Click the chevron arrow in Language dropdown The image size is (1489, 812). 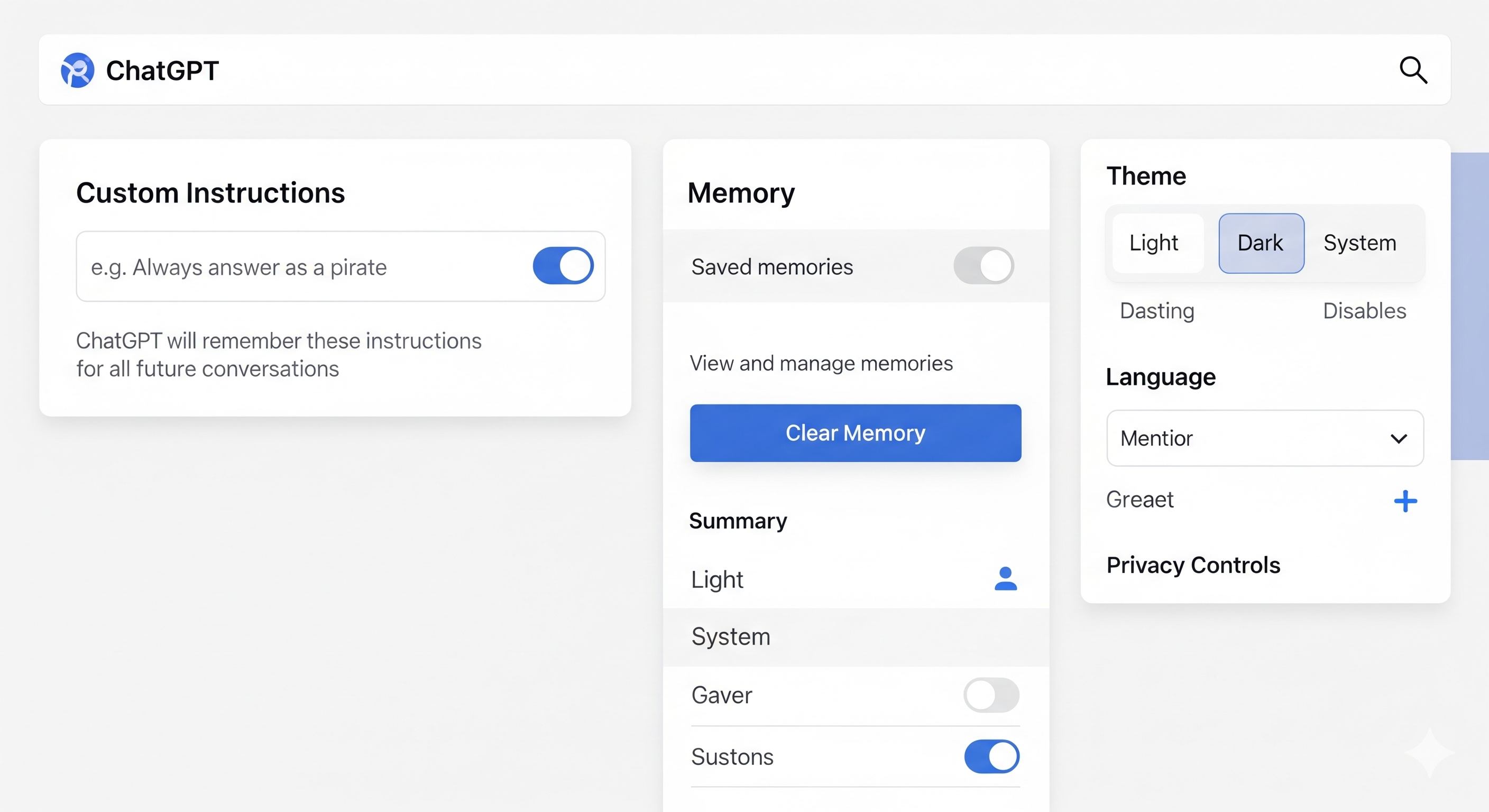1398,439
